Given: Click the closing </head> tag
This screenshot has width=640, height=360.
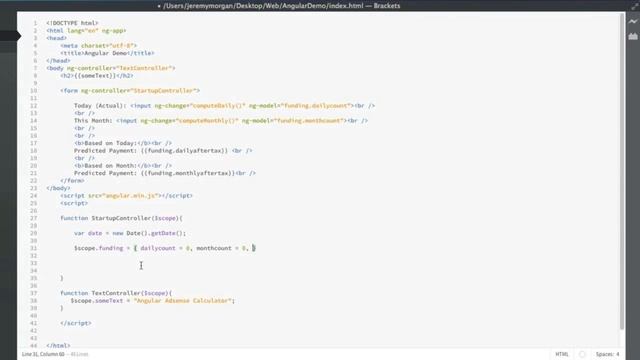Looking at the screenshot, I should pos(58,60).
